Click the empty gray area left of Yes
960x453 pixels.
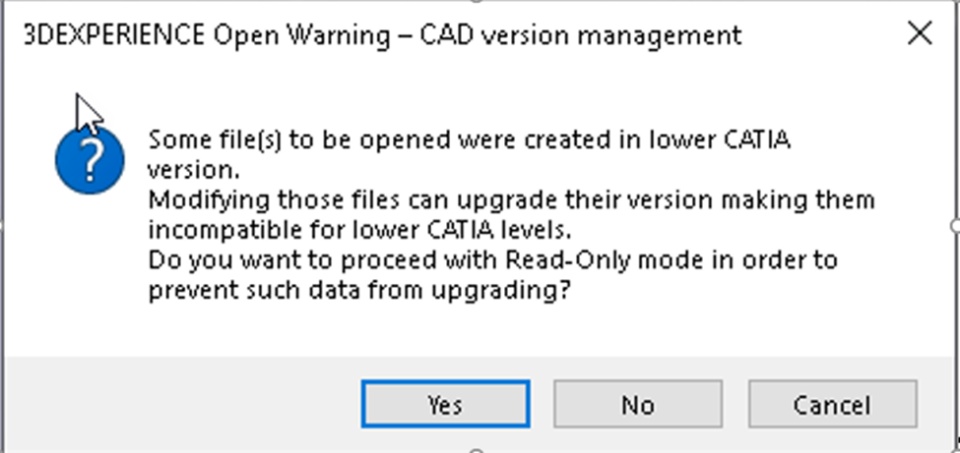point(180,404)
